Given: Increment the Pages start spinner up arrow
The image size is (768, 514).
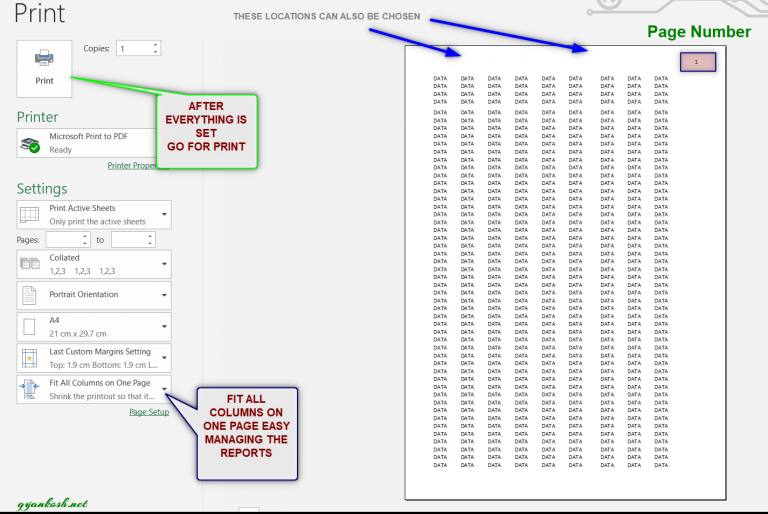Looking at the screenshot, I should point(85,236).
